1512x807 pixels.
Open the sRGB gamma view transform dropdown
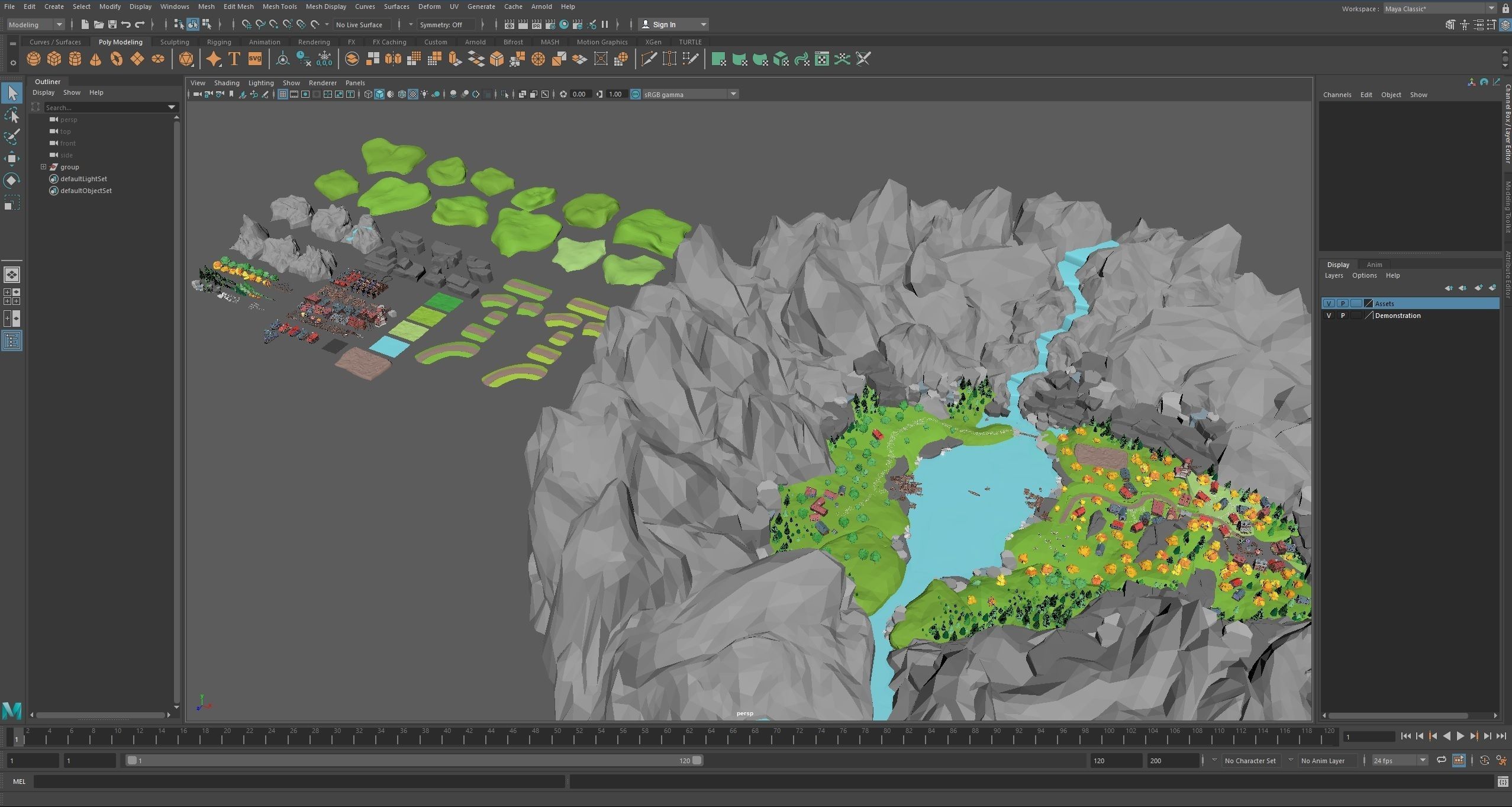coord(733,94)
